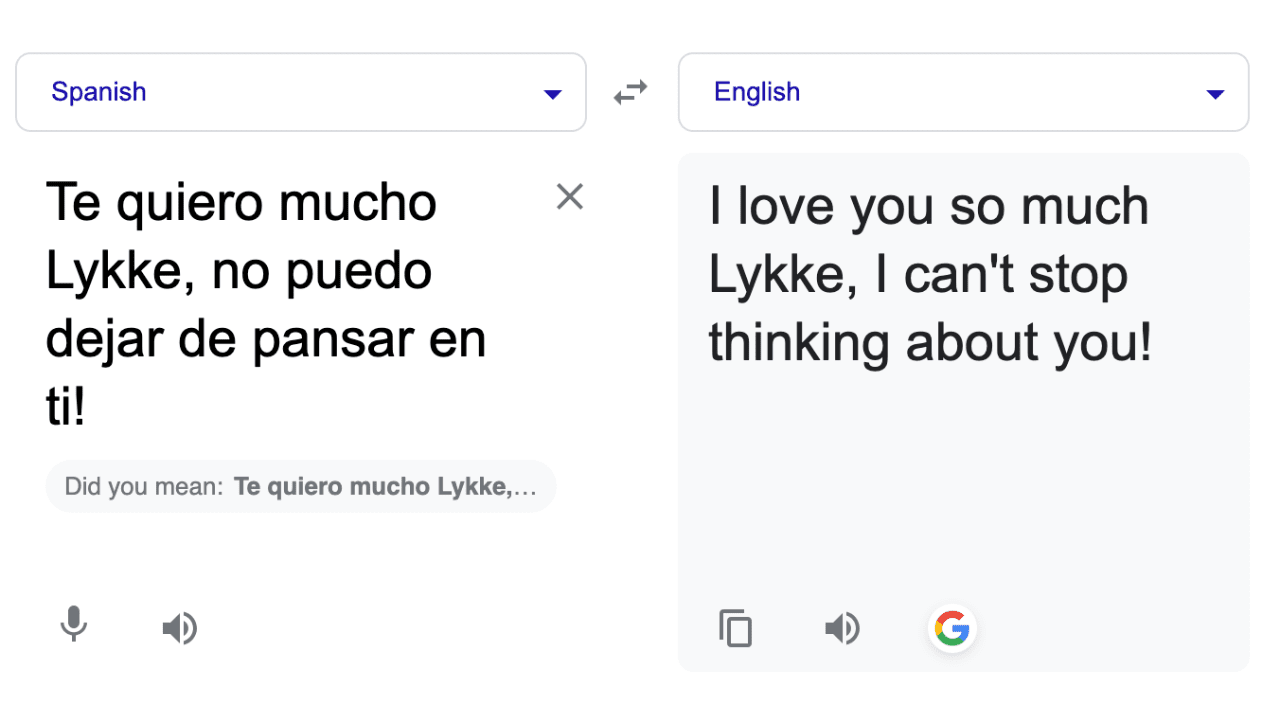
Task: Accept the suggested "Te quiero mucho Lykke" correction
Action: [x=385, y=487]
